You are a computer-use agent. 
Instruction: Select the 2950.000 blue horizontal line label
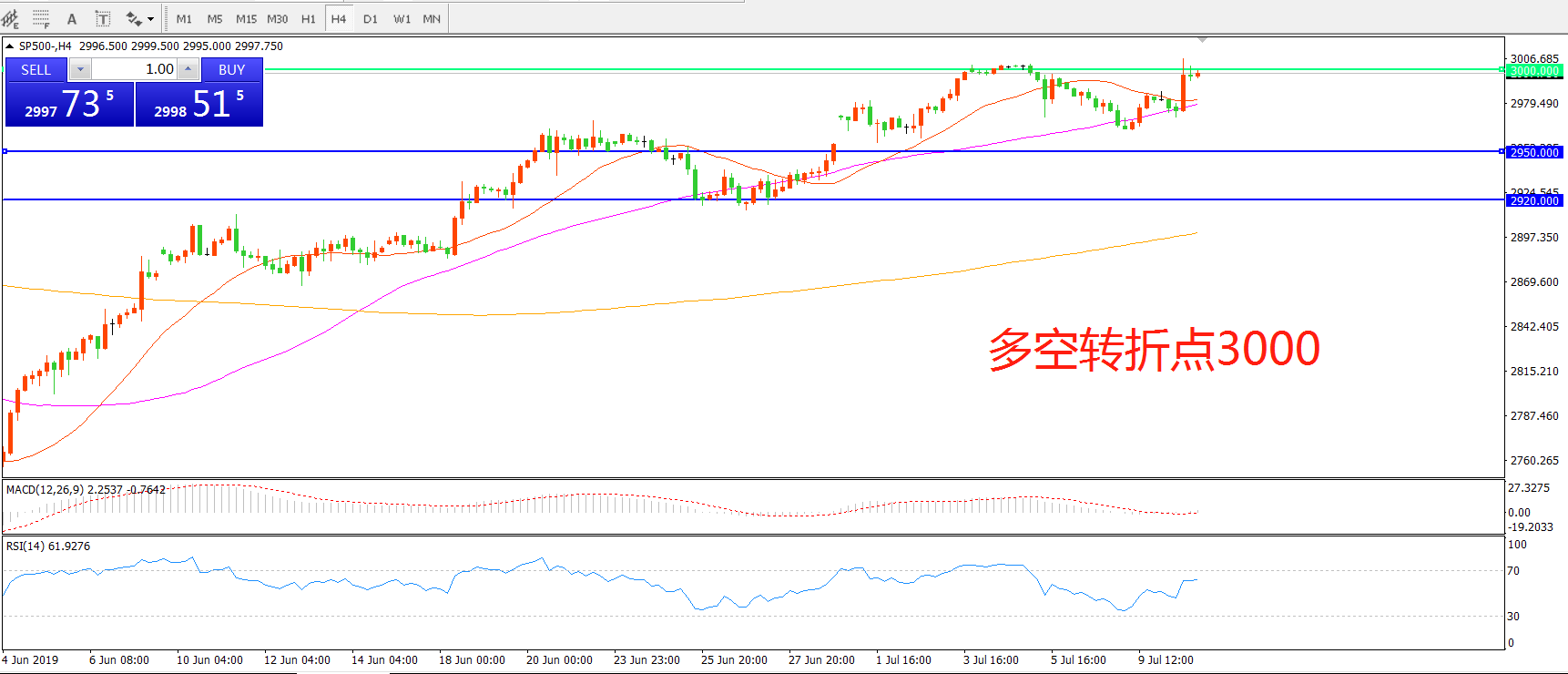[1535, 152]
